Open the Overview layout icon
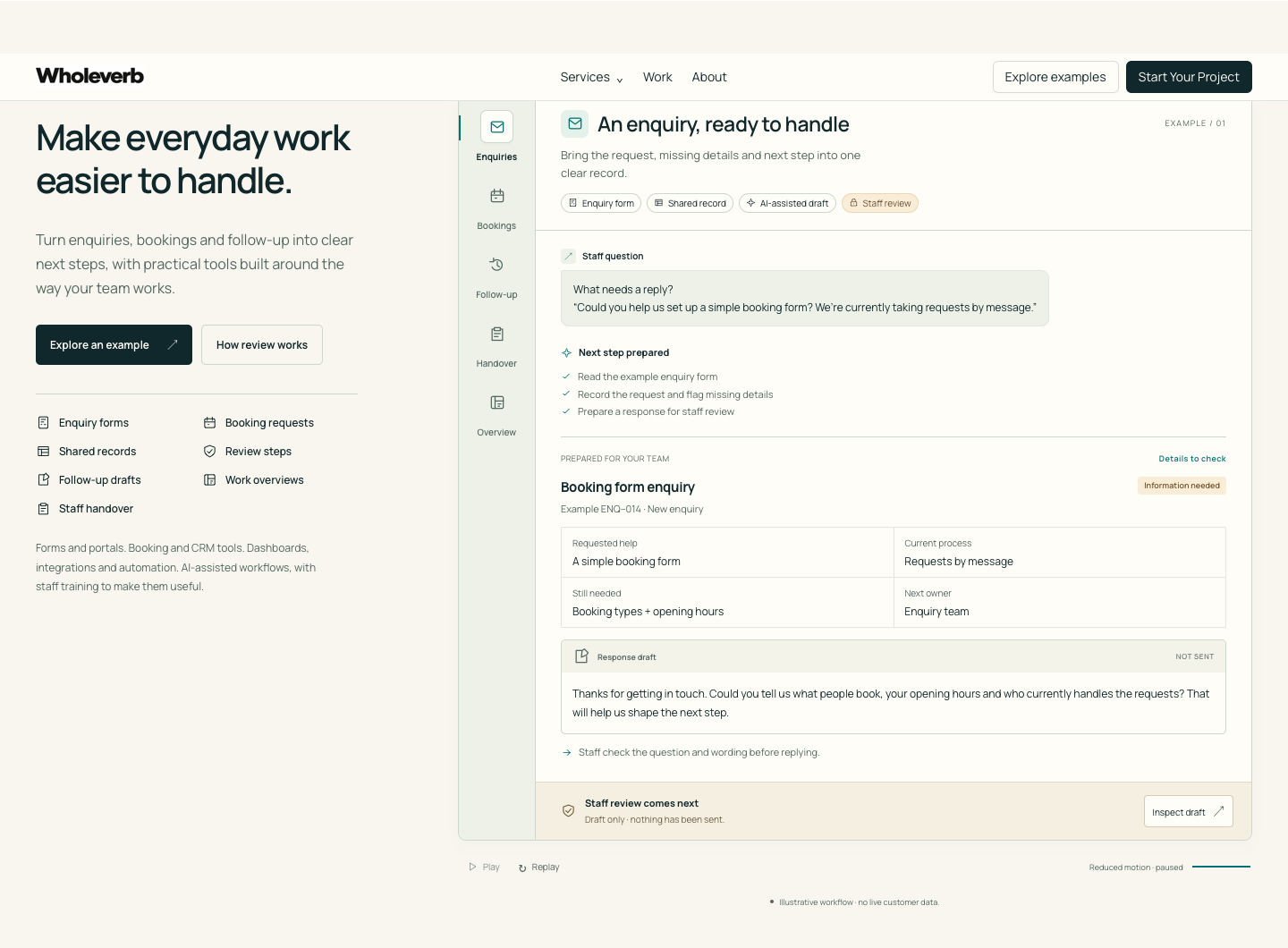The width and height of the screenshot is (1288, 948). pos(496,402)
